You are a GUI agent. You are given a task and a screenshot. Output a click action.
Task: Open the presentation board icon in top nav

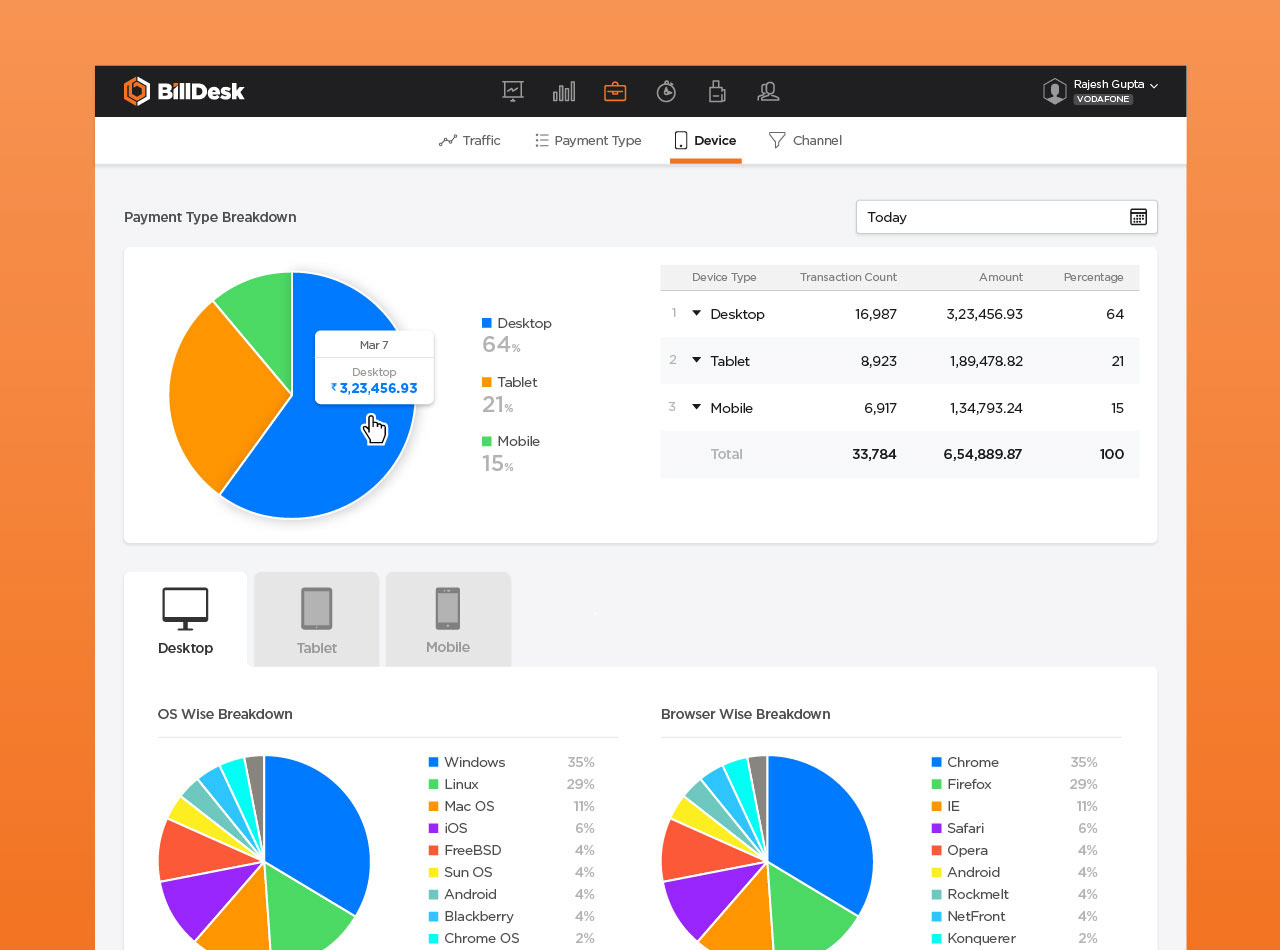pyautogui.click(x=513, y=91)
